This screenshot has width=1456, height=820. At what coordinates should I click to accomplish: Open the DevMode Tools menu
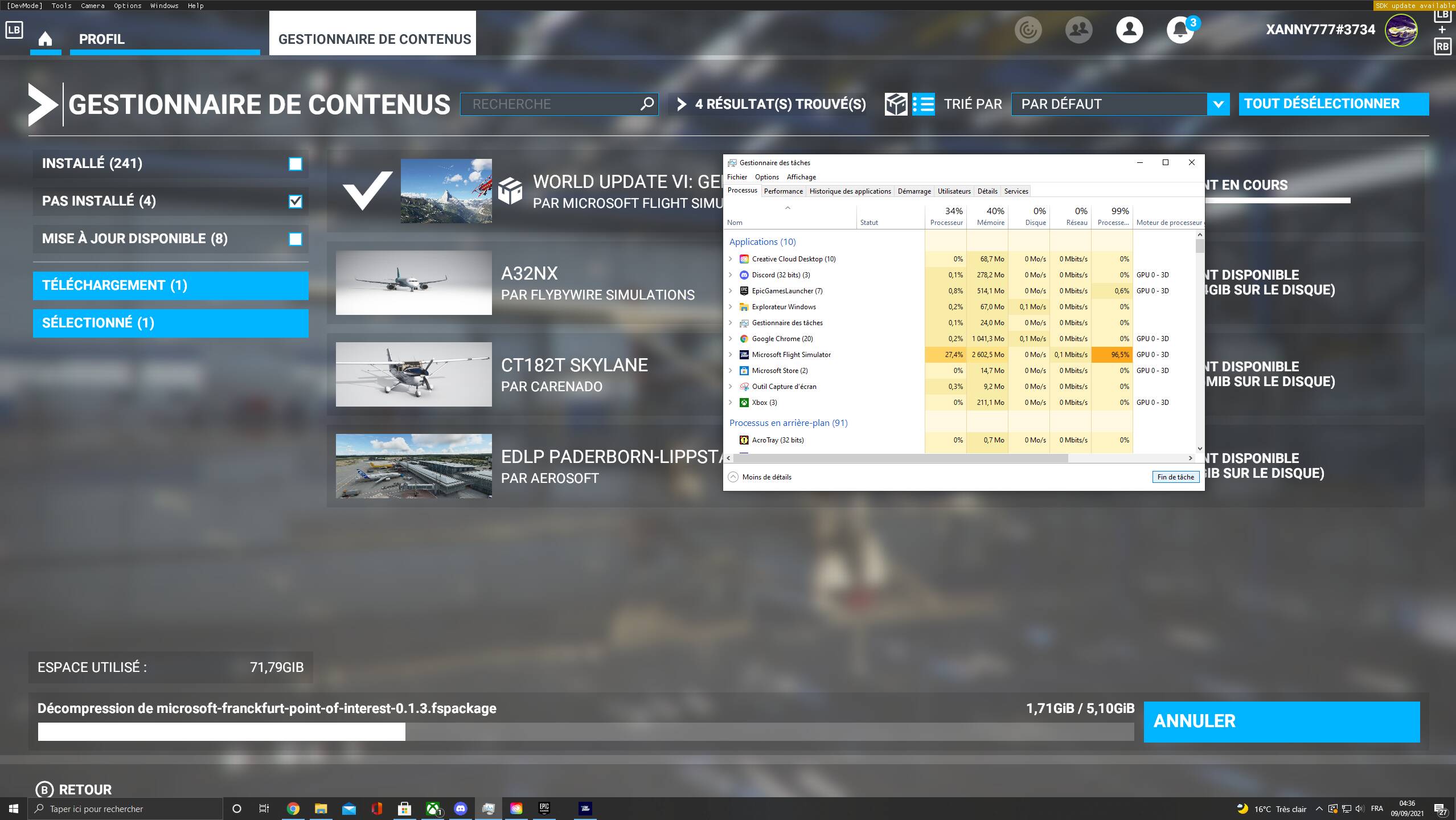[61, 6]
